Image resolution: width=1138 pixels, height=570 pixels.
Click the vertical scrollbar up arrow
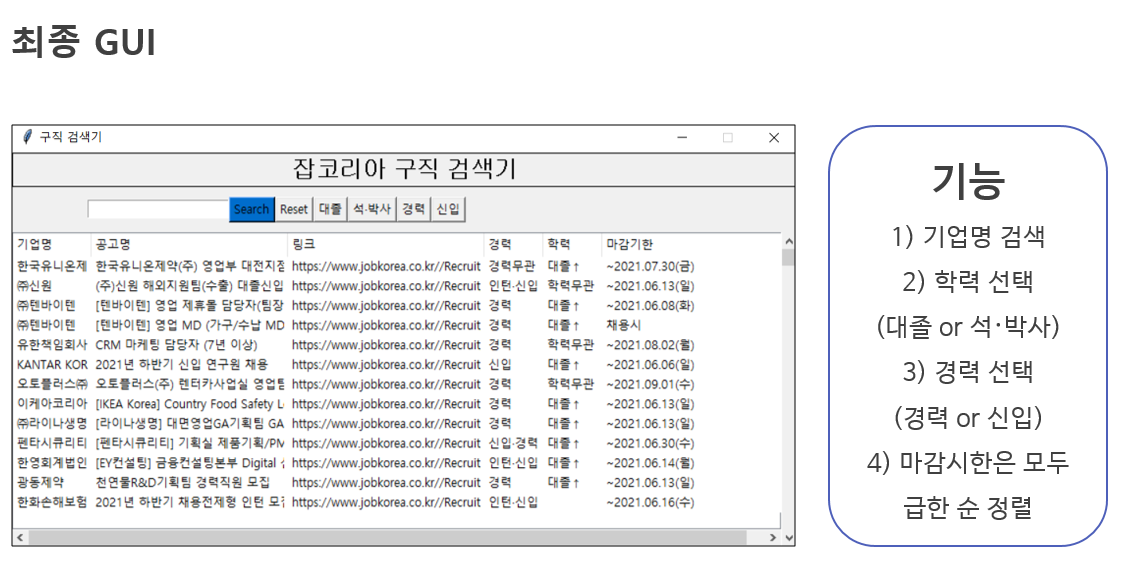788,242
